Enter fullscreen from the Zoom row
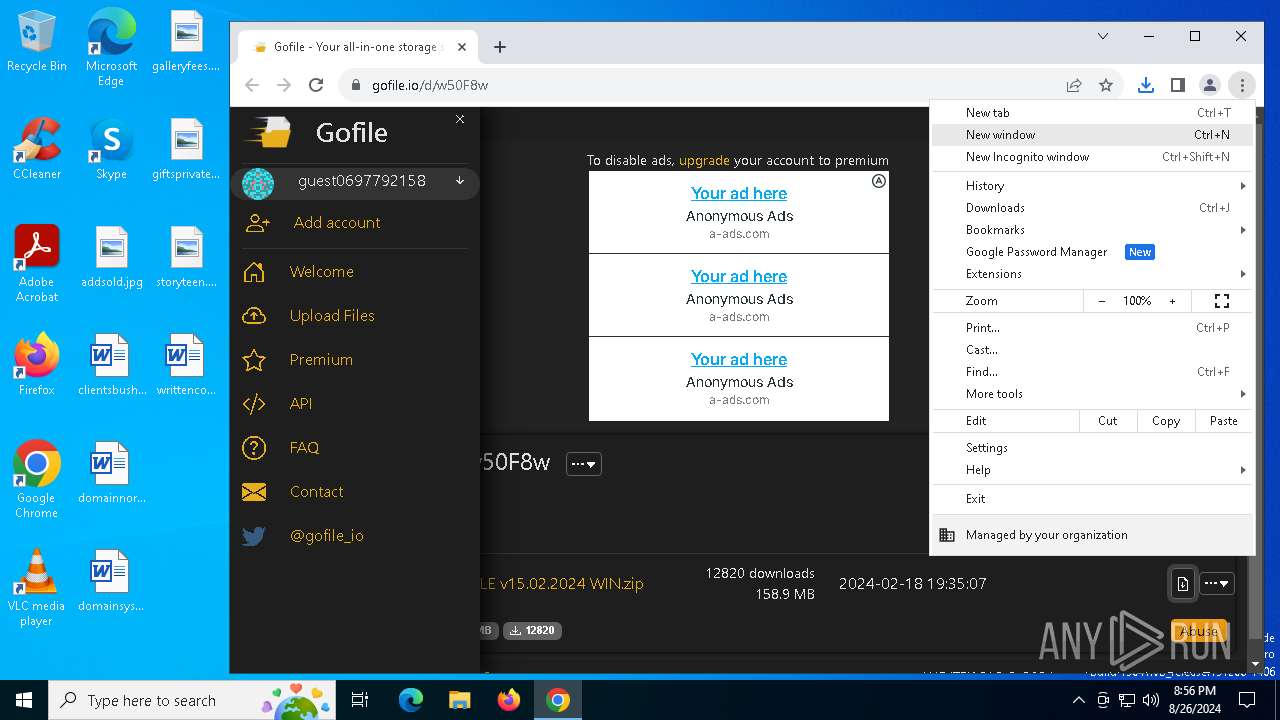Viewport: 1280px width, 720px height. 1221,301
